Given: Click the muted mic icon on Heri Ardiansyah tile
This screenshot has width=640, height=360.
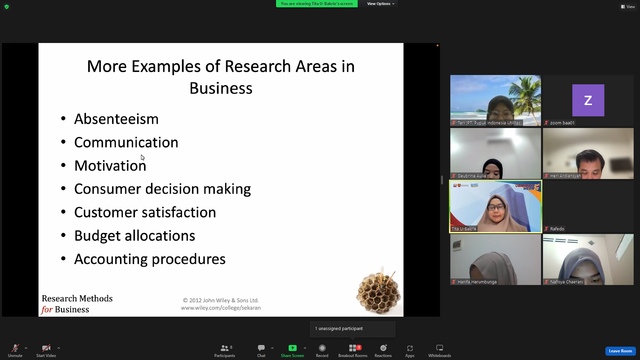Looking at the screenshot, I should point(547,176).
